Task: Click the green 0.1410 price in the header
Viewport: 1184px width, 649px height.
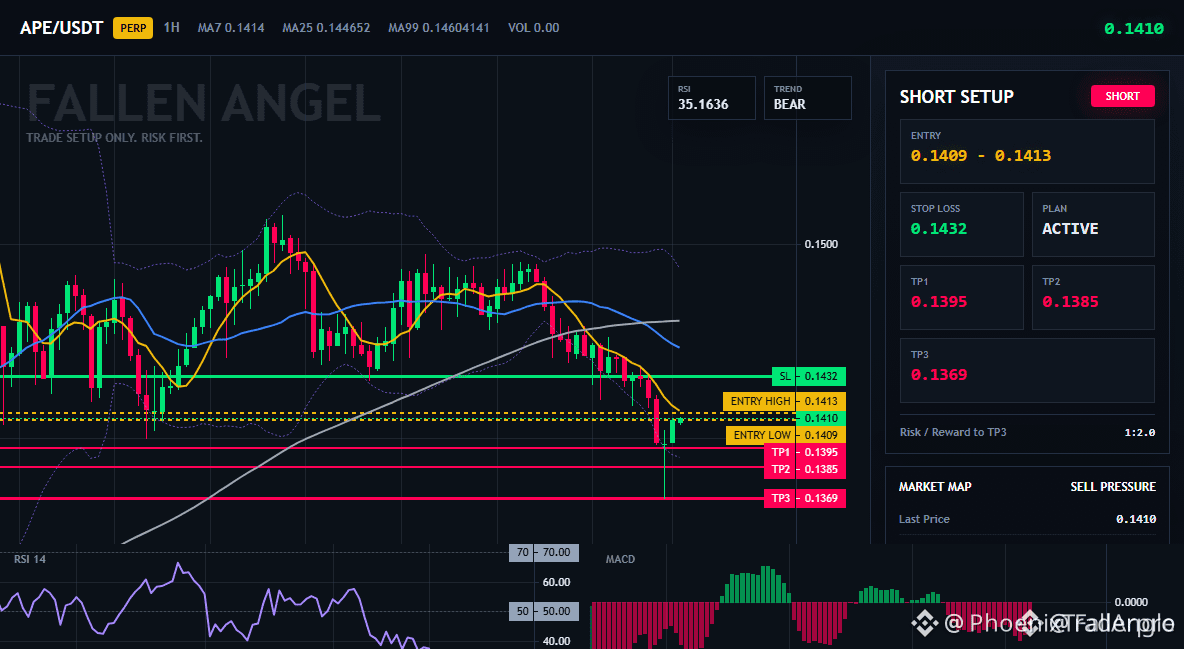Action: pos(1133,29)
